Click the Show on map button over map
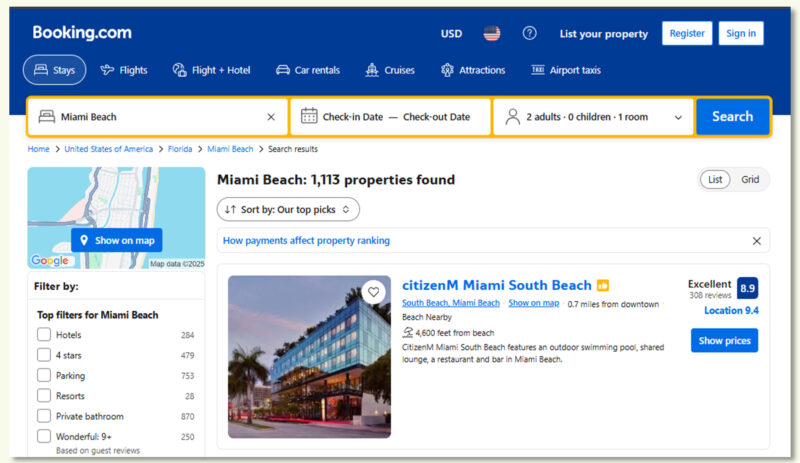Viewport: 800px width, 463px height. click(117, 240)
